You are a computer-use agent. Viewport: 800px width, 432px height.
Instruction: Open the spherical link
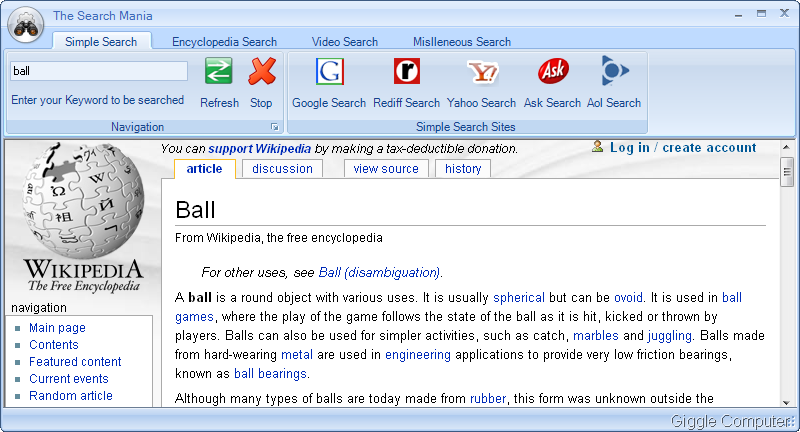click(x=519, y=297)
